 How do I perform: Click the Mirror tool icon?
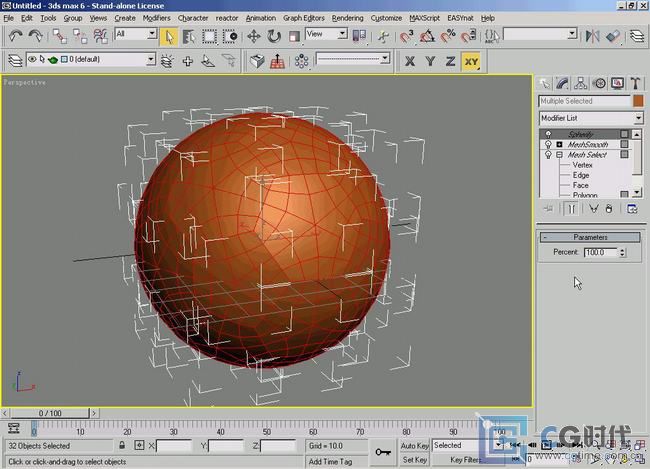pyautogui.click(x=592, y=36)
